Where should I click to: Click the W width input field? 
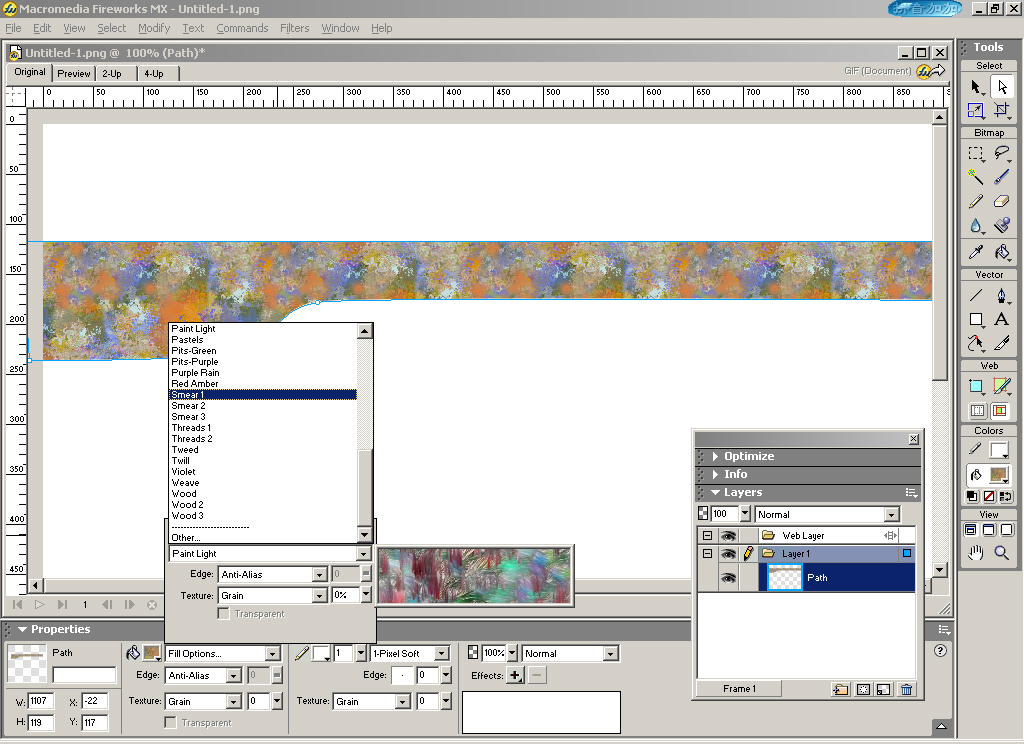[40, 702]
